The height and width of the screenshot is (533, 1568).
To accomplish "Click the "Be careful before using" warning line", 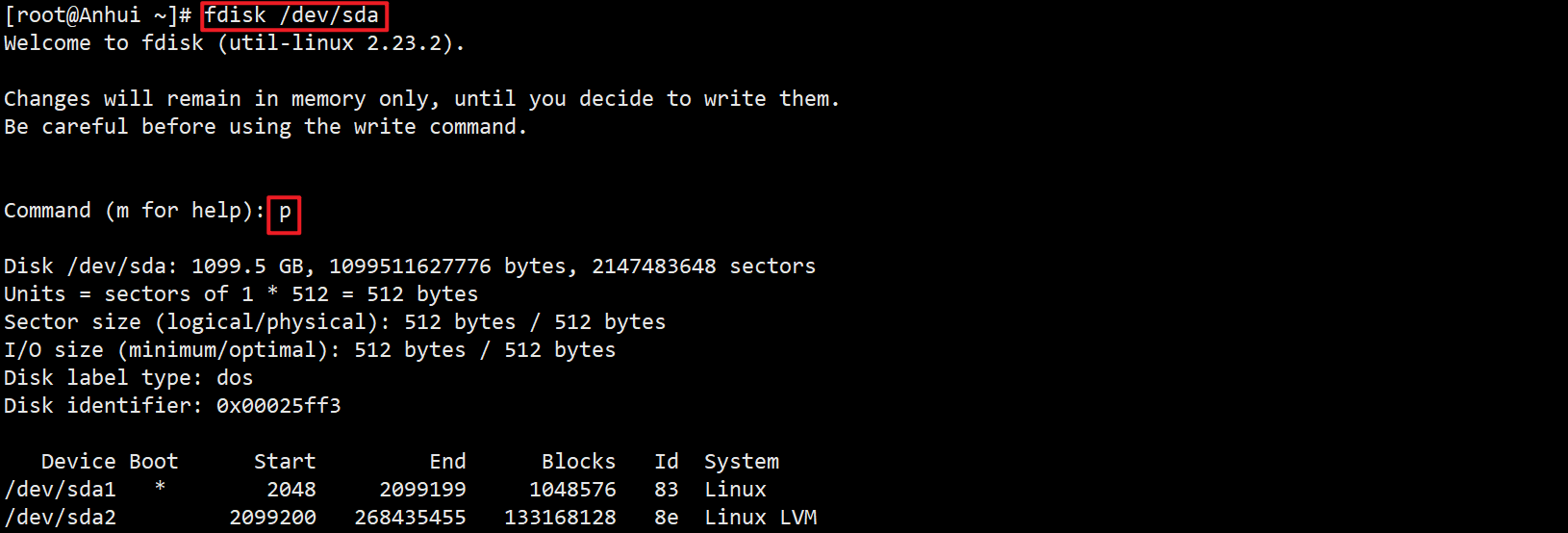I will click(x=265, y=127).
